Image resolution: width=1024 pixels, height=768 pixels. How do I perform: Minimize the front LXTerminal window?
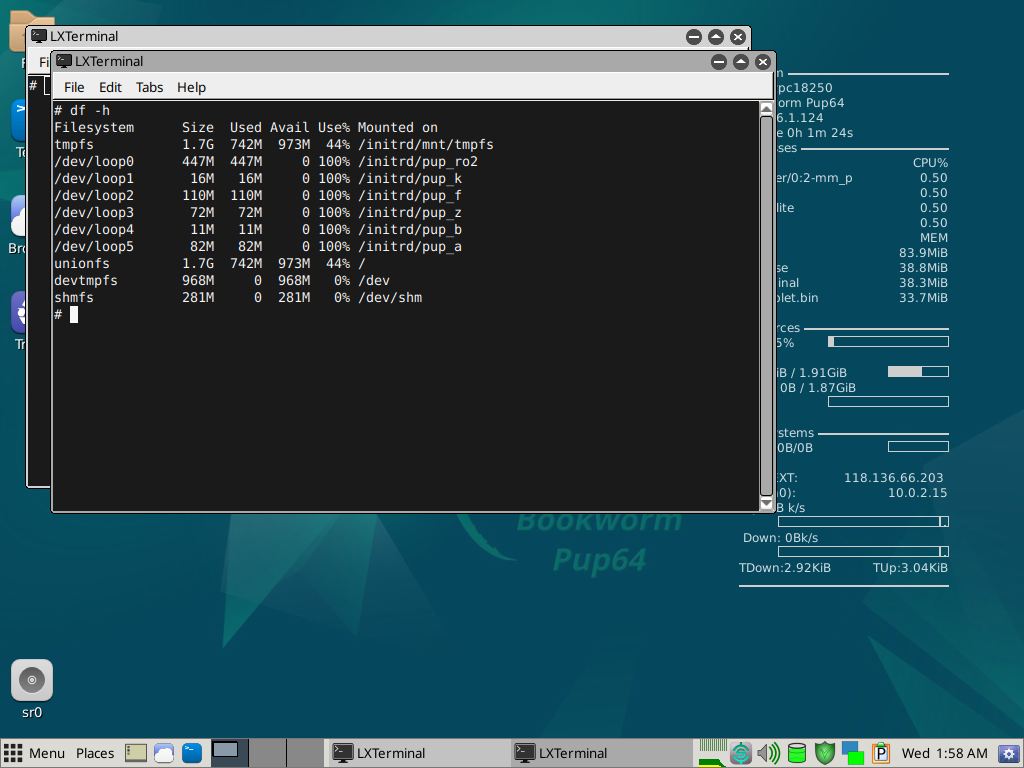coord(719,62)
